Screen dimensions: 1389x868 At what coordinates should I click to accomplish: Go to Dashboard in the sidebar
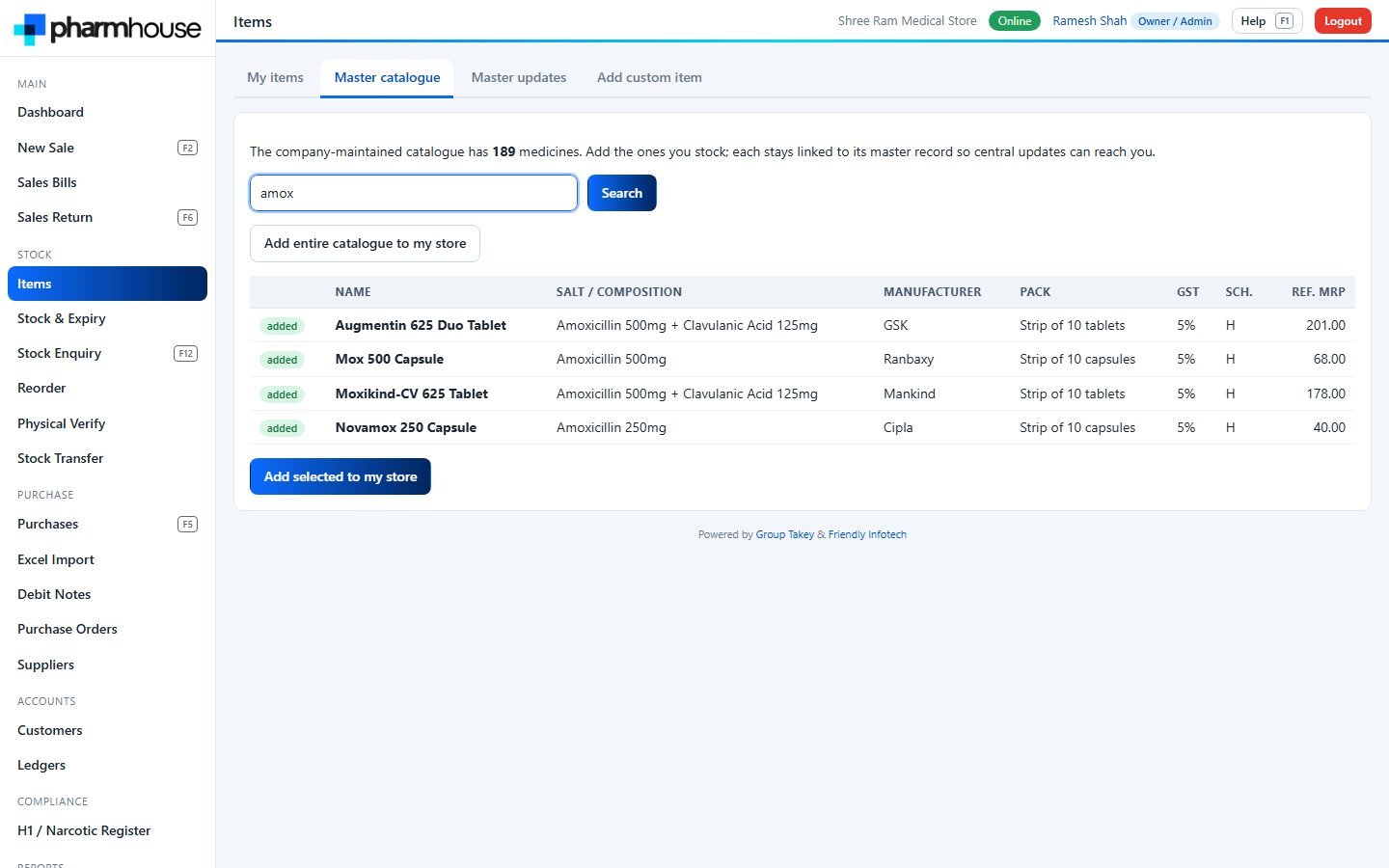(107, 112)
